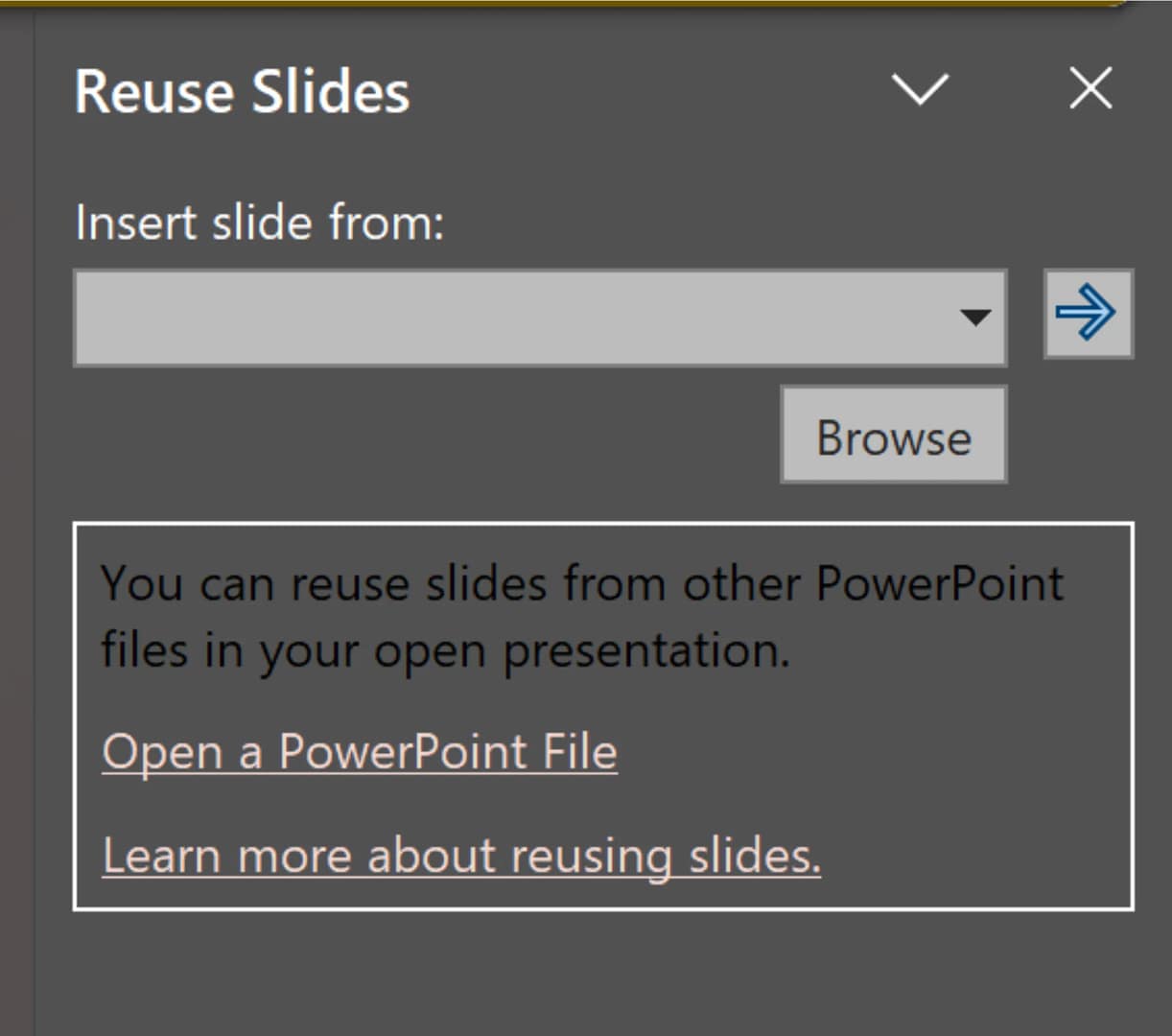Click the pane close X icon
This screenshot has height=1036, width=1172.
1090,88
